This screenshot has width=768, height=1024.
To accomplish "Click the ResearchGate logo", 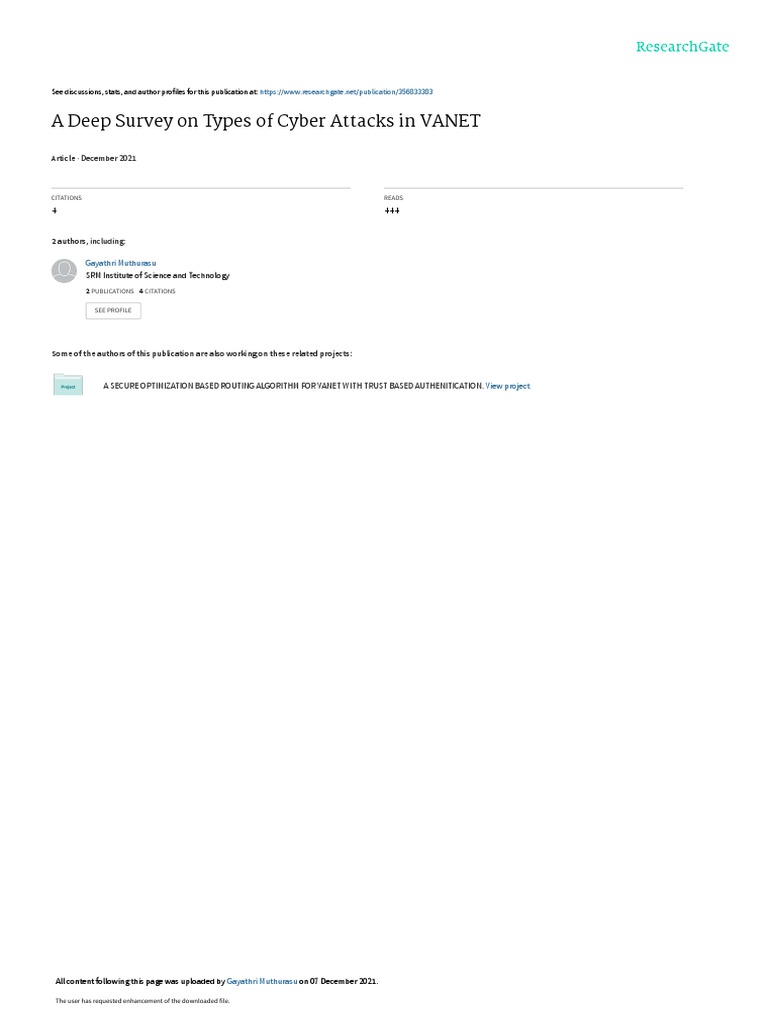I will pyautogui.click(x=682, y=46).
